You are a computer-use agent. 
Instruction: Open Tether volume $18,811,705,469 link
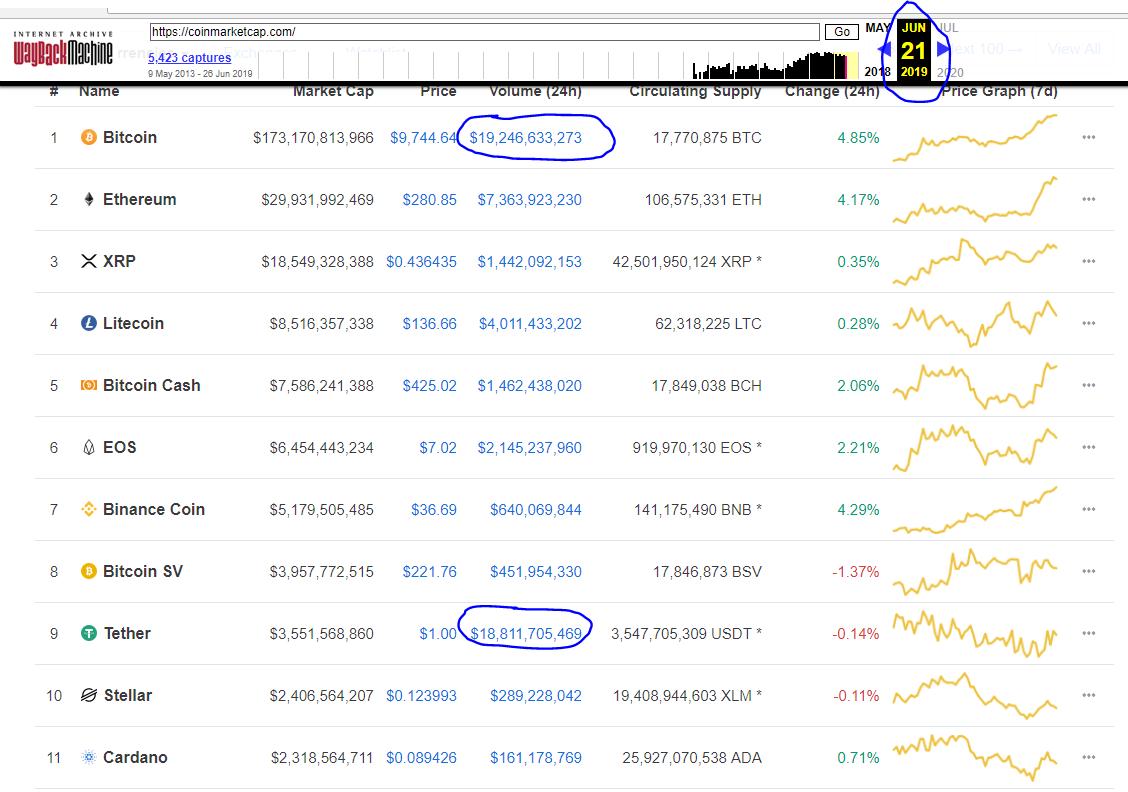(526, 634)
